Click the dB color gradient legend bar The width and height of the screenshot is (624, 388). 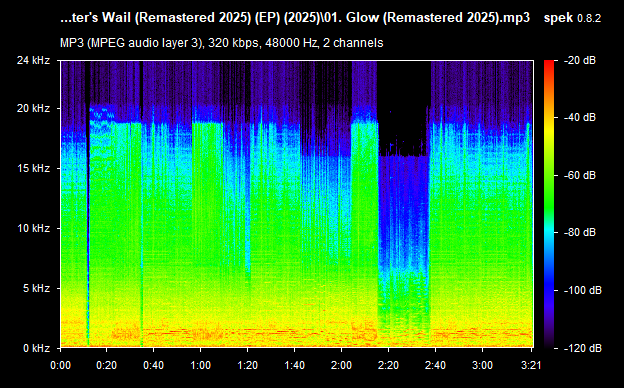point(549,204)
